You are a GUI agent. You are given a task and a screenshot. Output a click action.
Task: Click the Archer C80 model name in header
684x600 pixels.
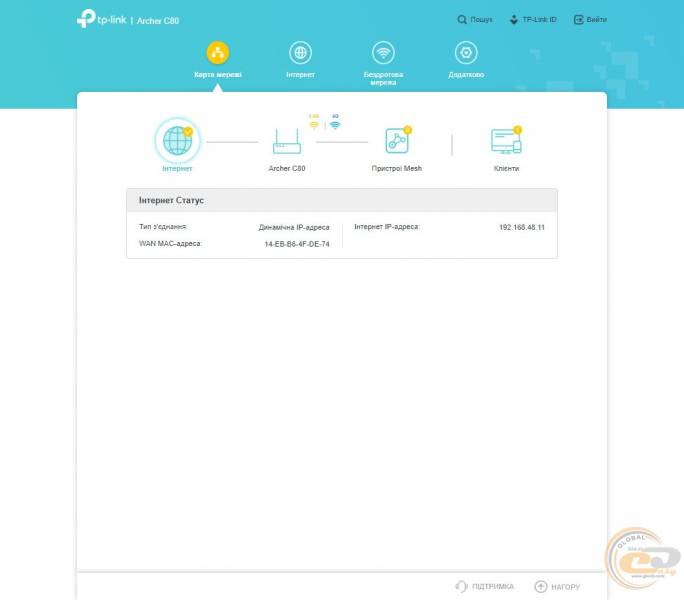click(x=158, y=21)
